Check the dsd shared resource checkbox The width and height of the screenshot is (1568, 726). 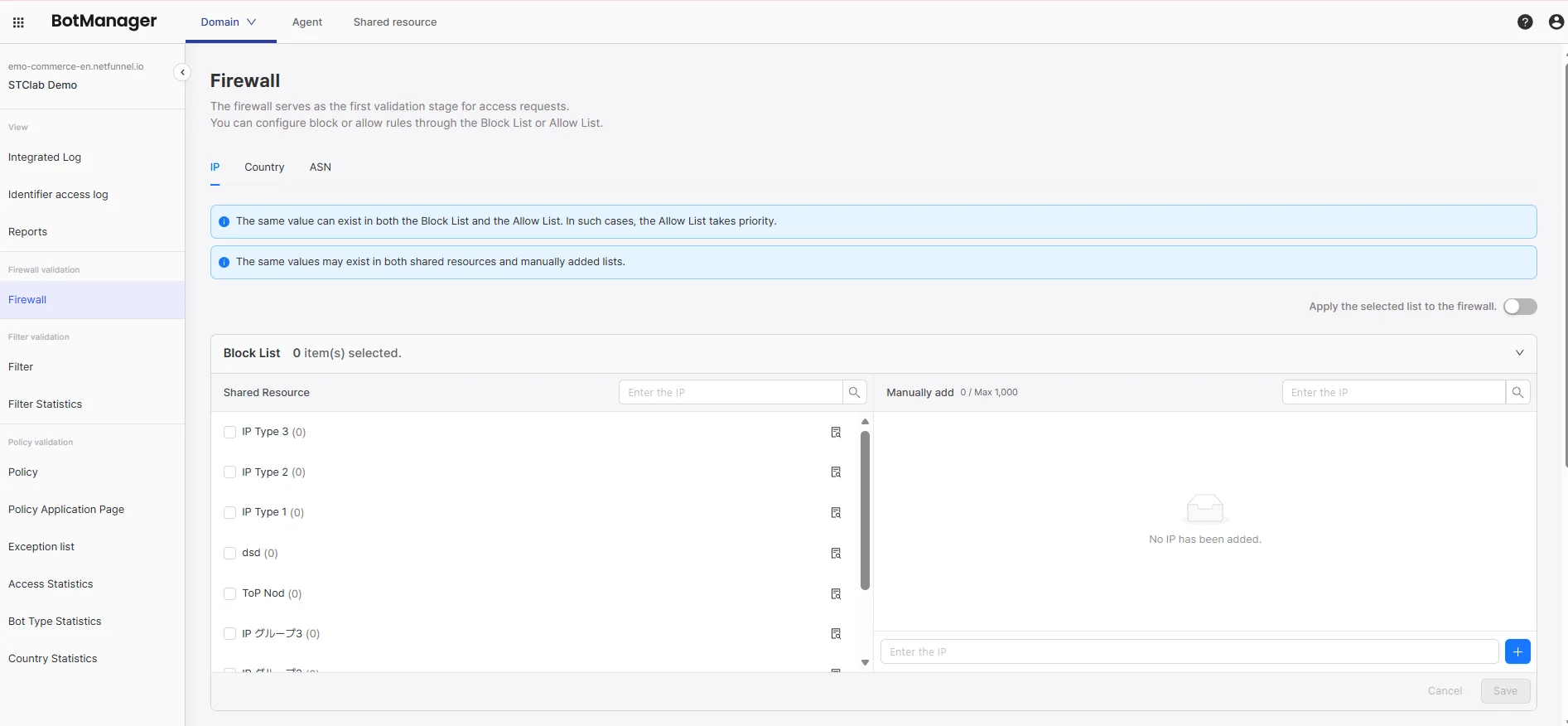click(x=230, y=554)
